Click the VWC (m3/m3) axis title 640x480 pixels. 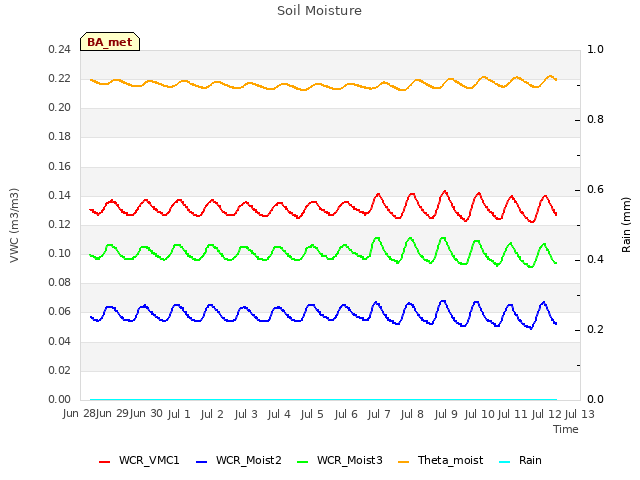pos(14,225)
